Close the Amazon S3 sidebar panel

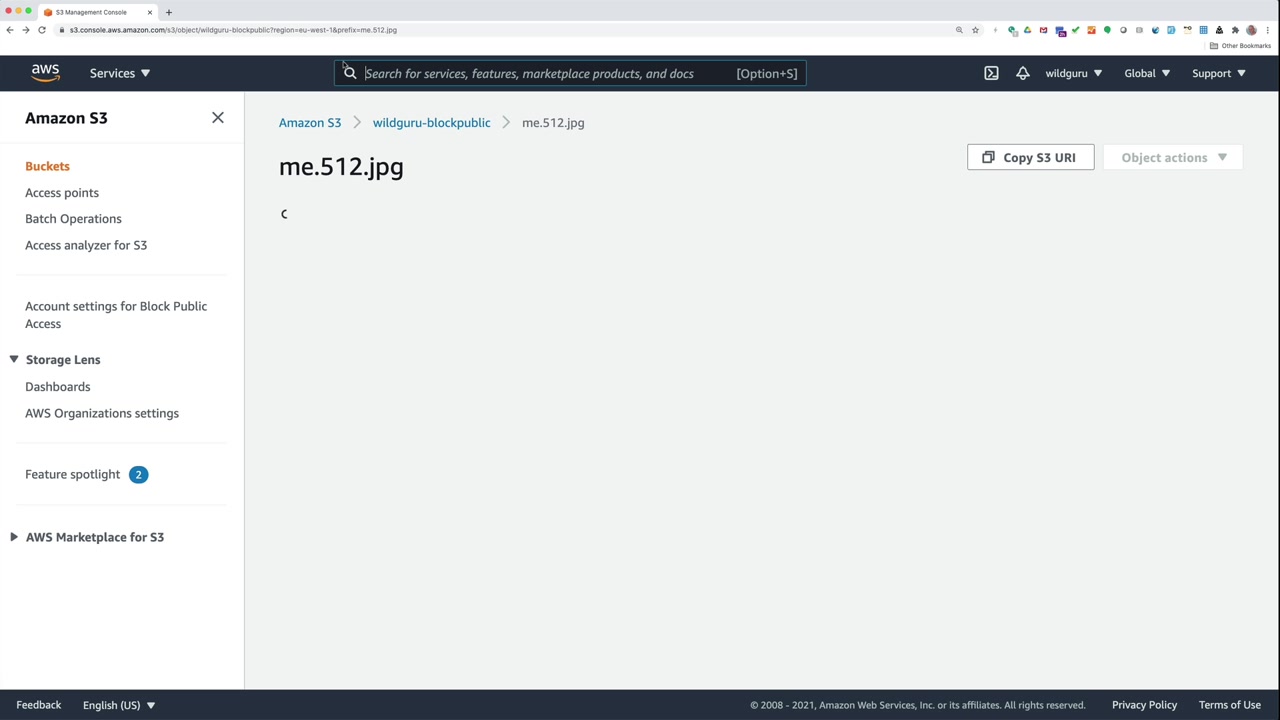(x=218, y=118)
